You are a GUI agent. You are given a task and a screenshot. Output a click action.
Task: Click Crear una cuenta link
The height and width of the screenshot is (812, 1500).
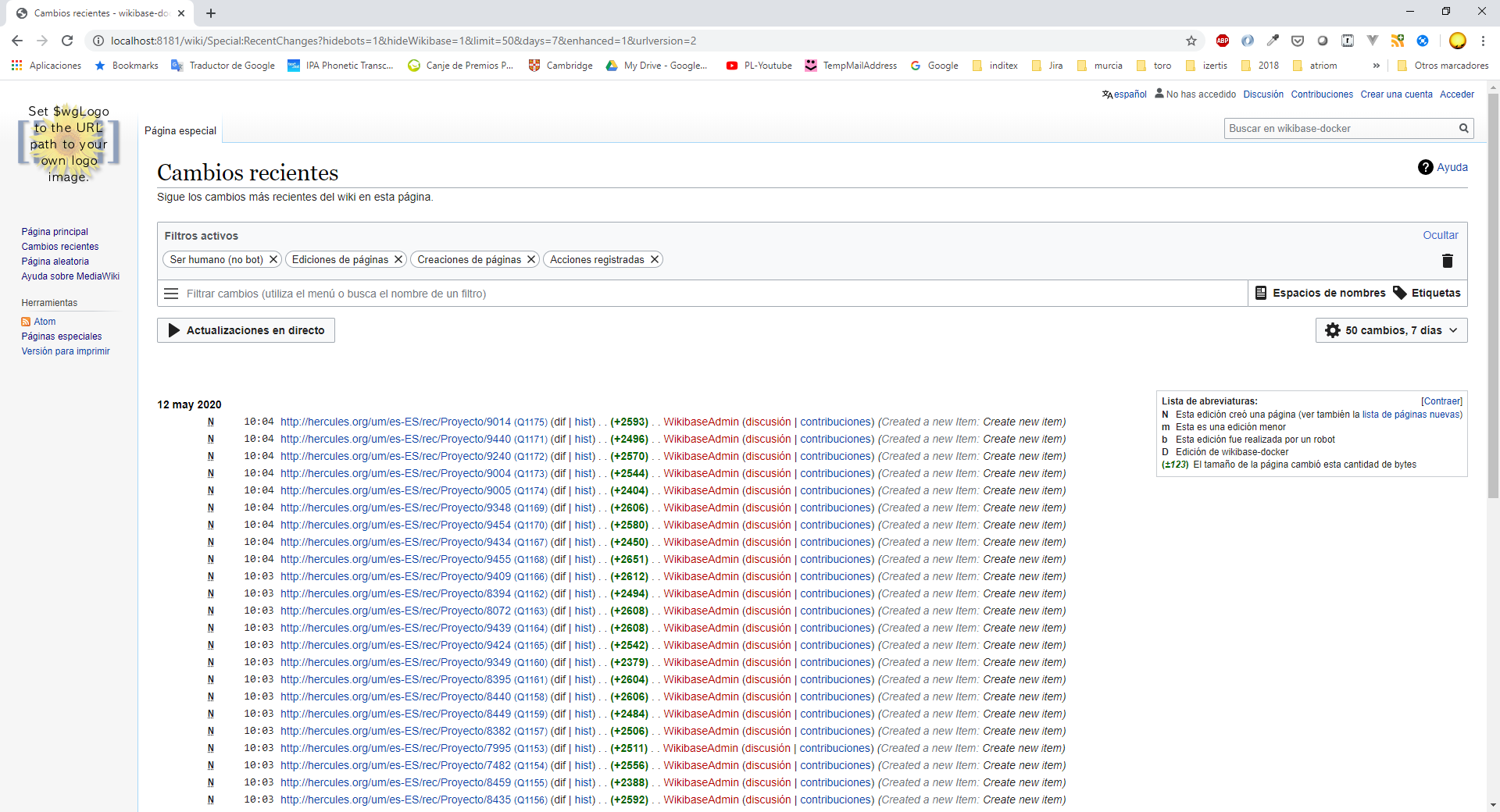tap(1396, 94)
